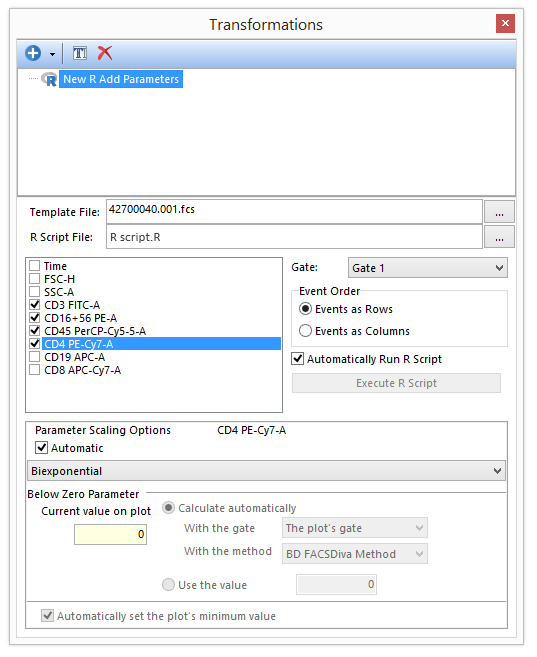The height and width of the screenshot is (657, 537).
Task: Select the SSC-A list row text
Action: point(59,292)
